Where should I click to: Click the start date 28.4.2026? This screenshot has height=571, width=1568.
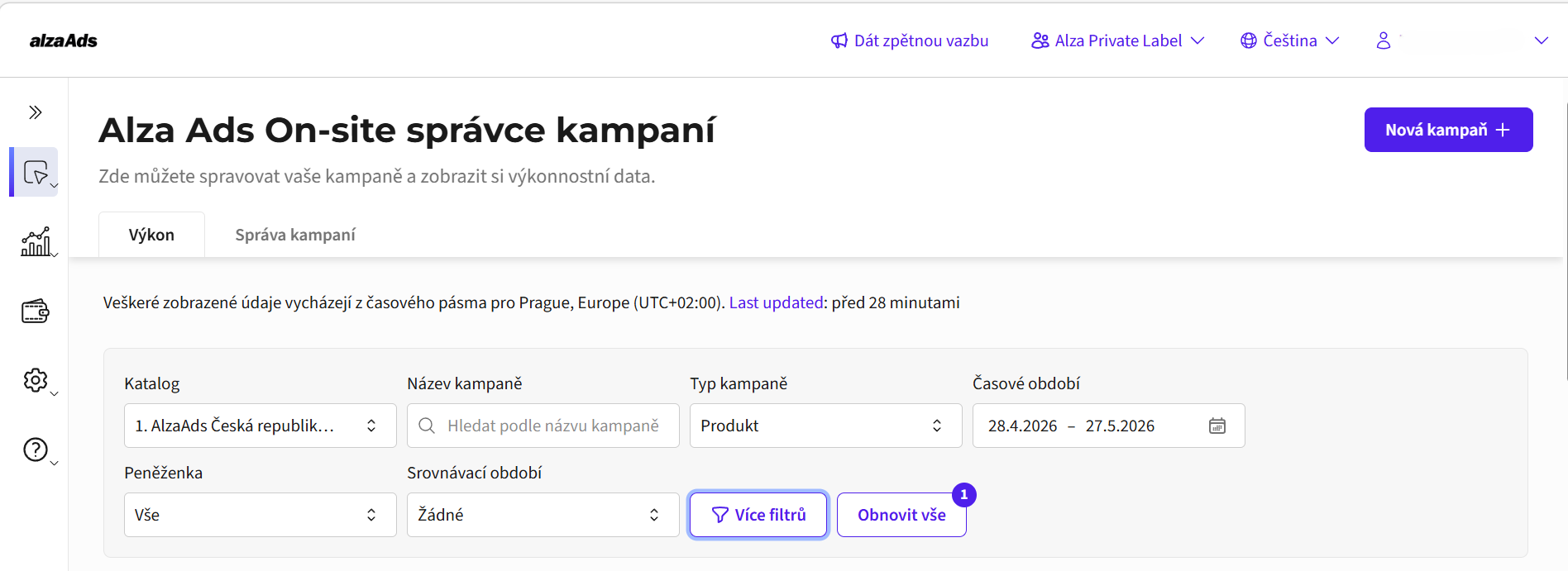(1022, 426)
